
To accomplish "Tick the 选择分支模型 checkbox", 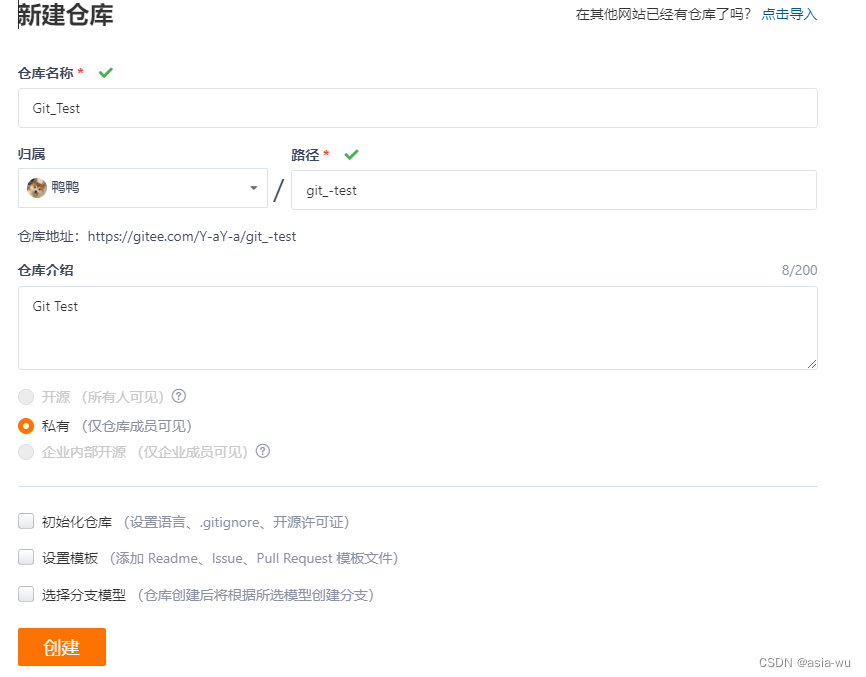I will [26, 594].
